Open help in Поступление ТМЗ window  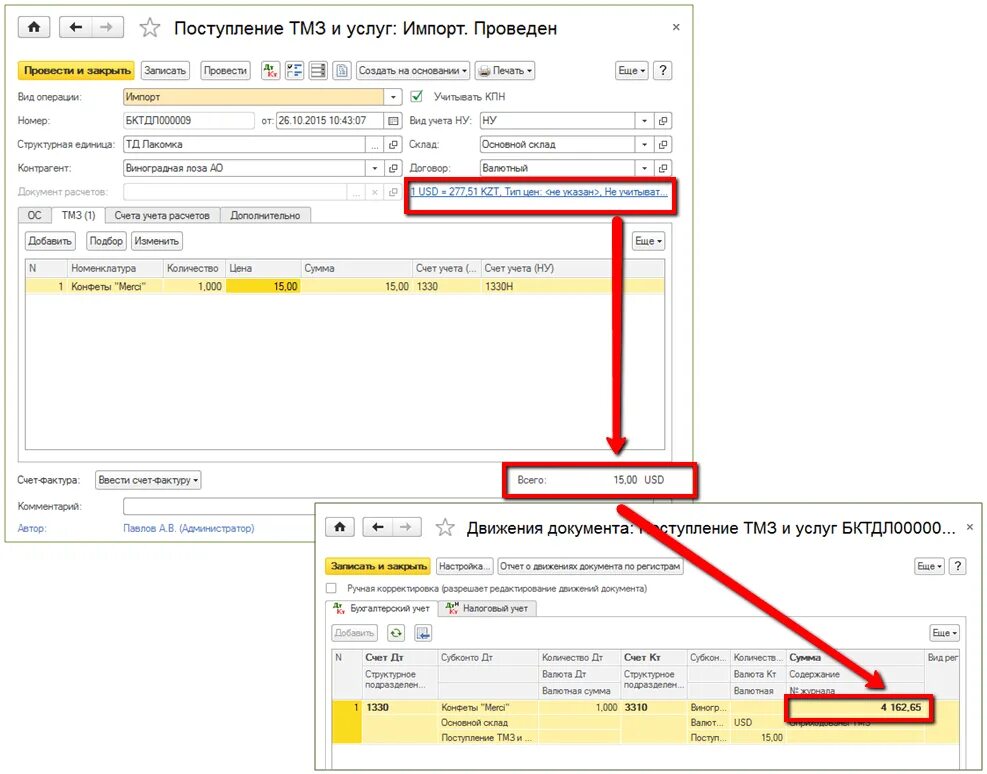click(662, 70)
